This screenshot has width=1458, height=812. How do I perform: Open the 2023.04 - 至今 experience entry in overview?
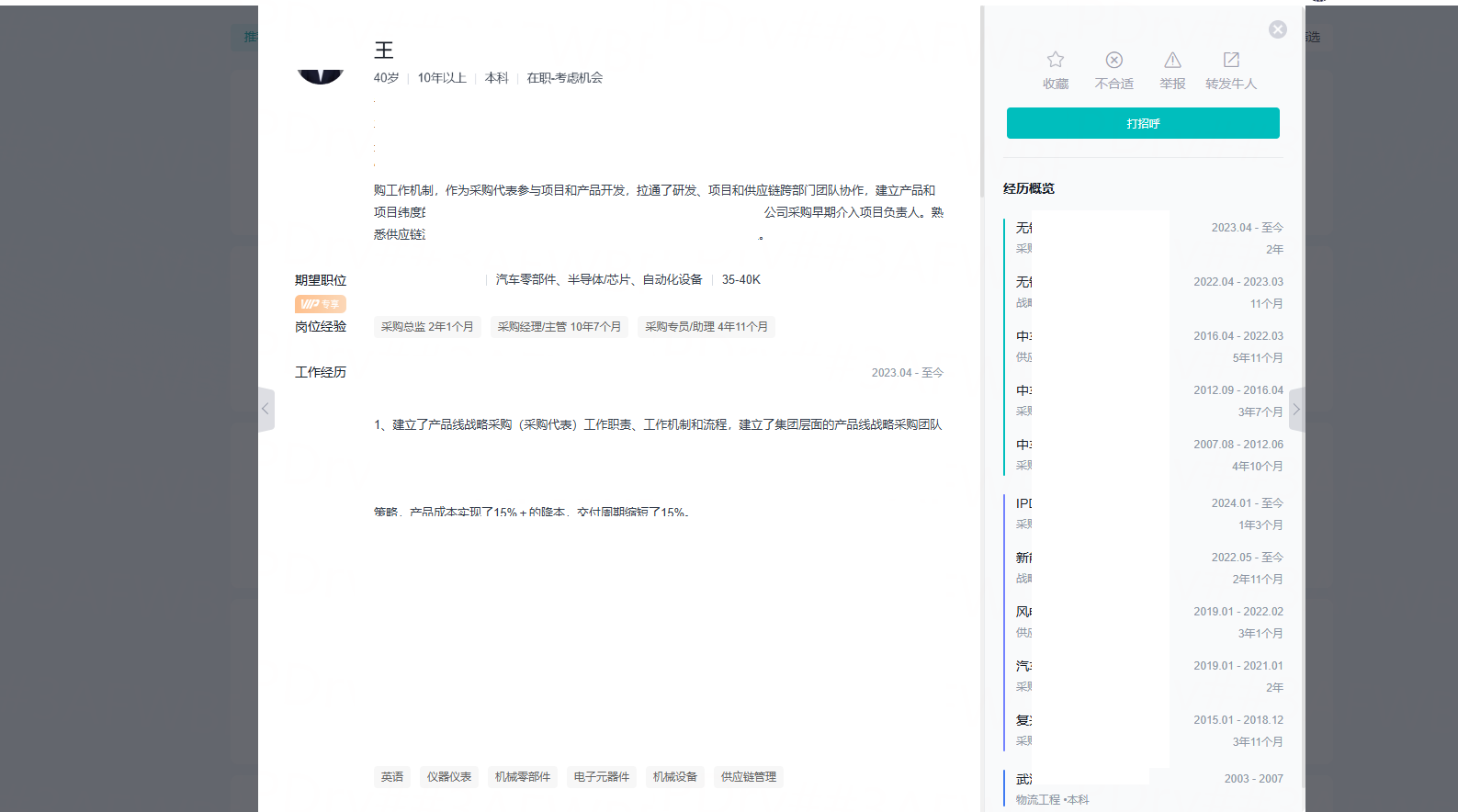click(1144, 238)
